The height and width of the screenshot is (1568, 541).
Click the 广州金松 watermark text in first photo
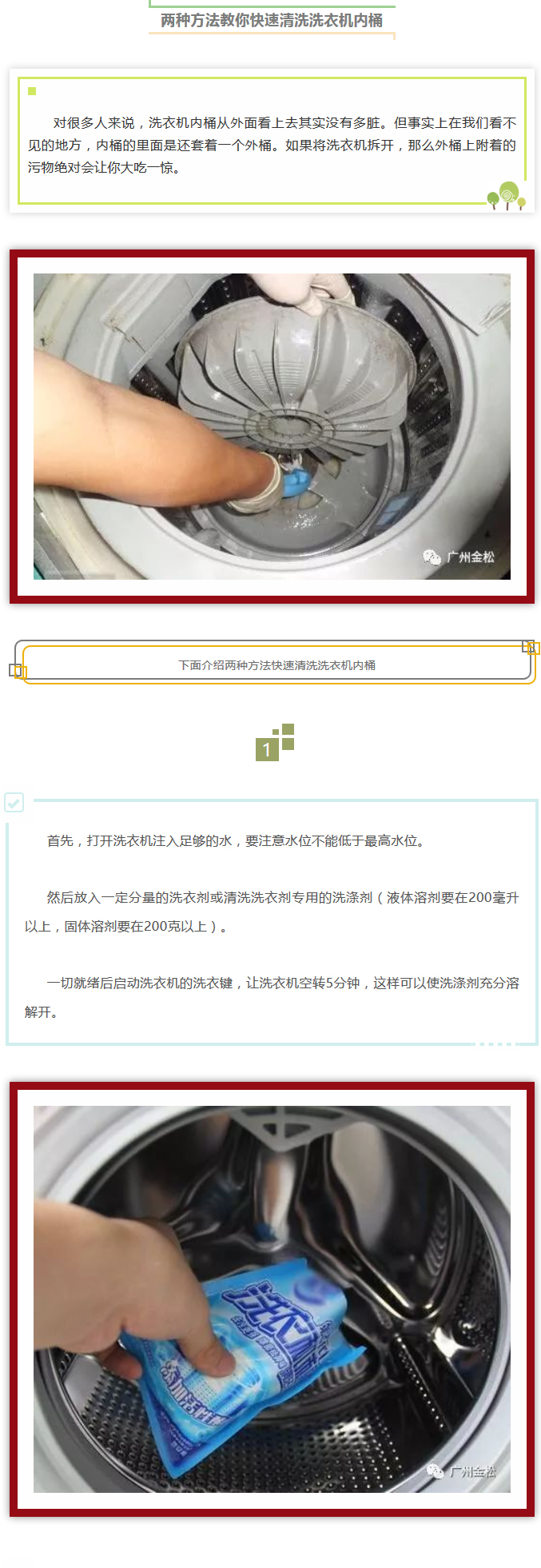(471, 557)
